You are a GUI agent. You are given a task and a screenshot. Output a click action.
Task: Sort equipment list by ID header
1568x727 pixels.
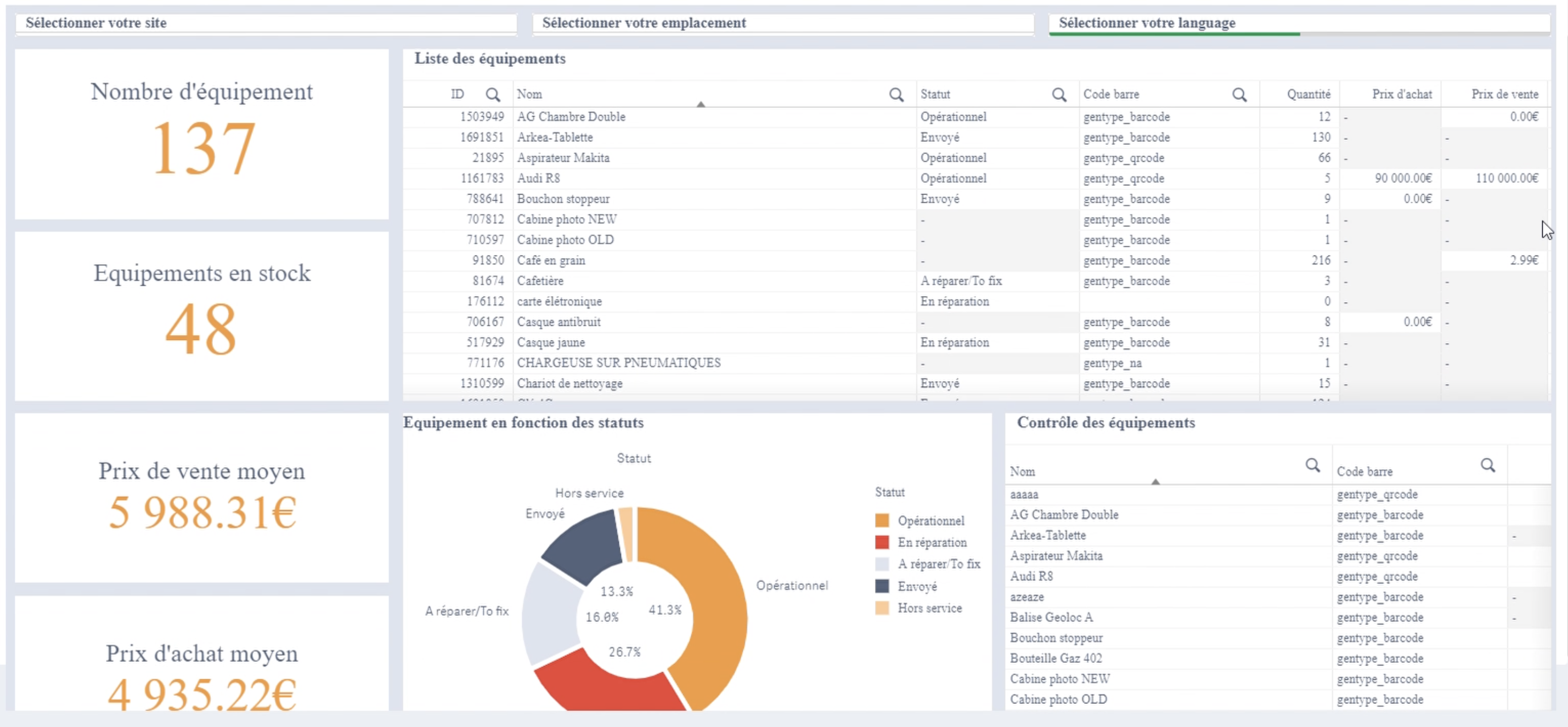(457, 94)
